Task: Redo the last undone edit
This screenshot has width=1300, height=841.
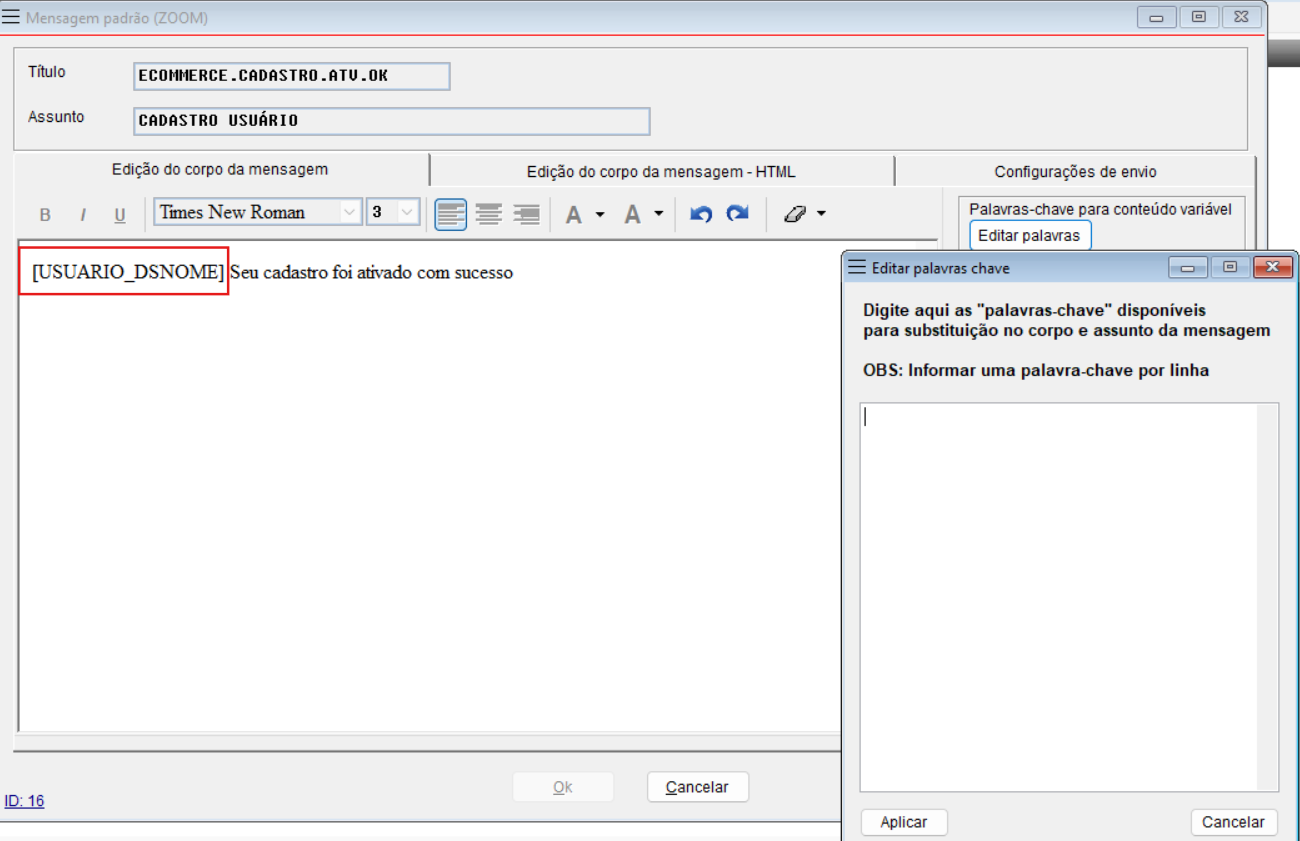Action: click(x=738, y=214)
